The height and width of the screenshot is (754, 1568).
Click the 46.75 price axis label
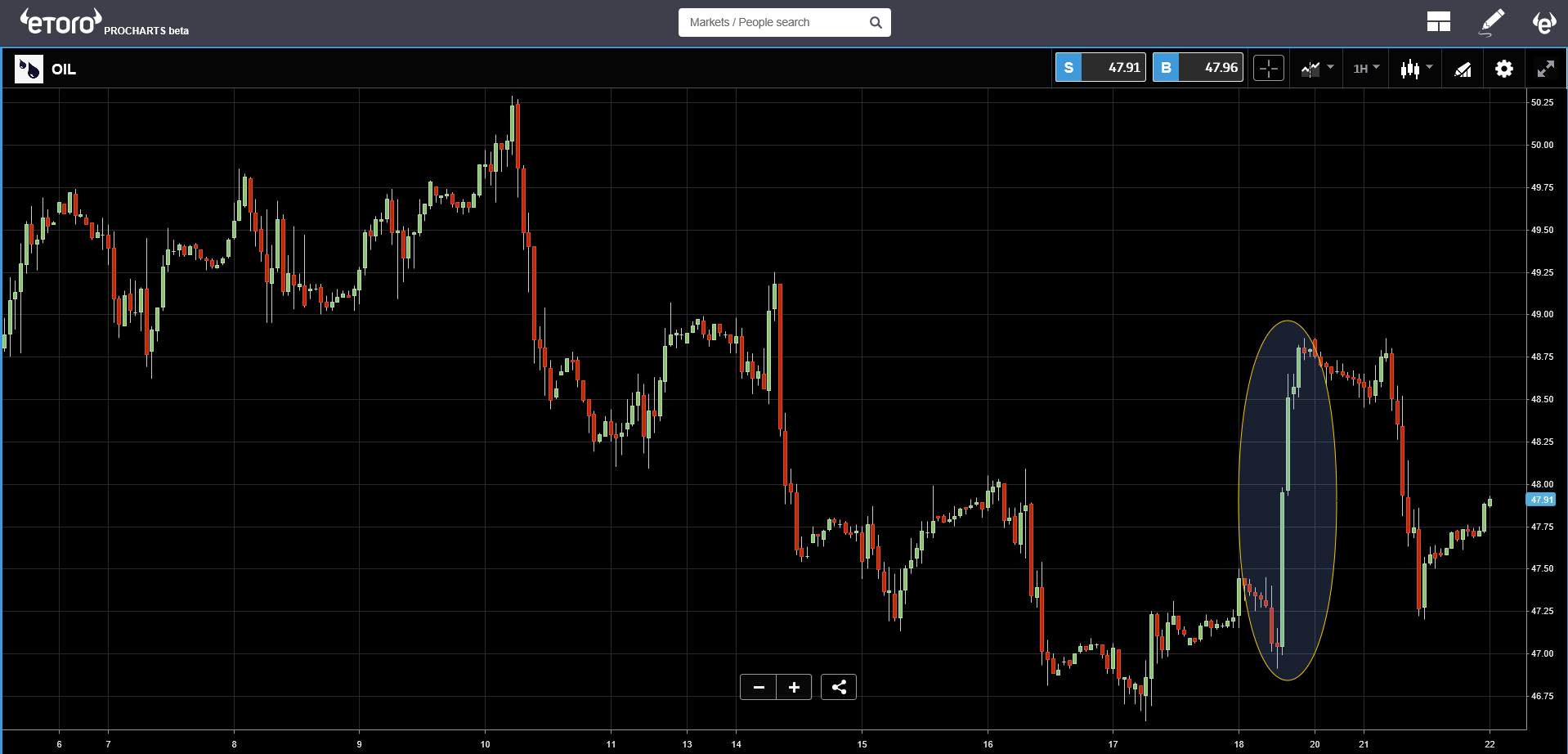pos(1542,696)
